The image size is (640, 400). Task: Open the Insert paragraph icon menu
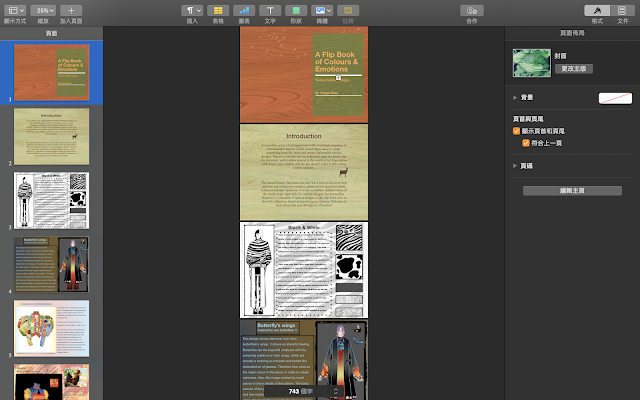point(192,11)
